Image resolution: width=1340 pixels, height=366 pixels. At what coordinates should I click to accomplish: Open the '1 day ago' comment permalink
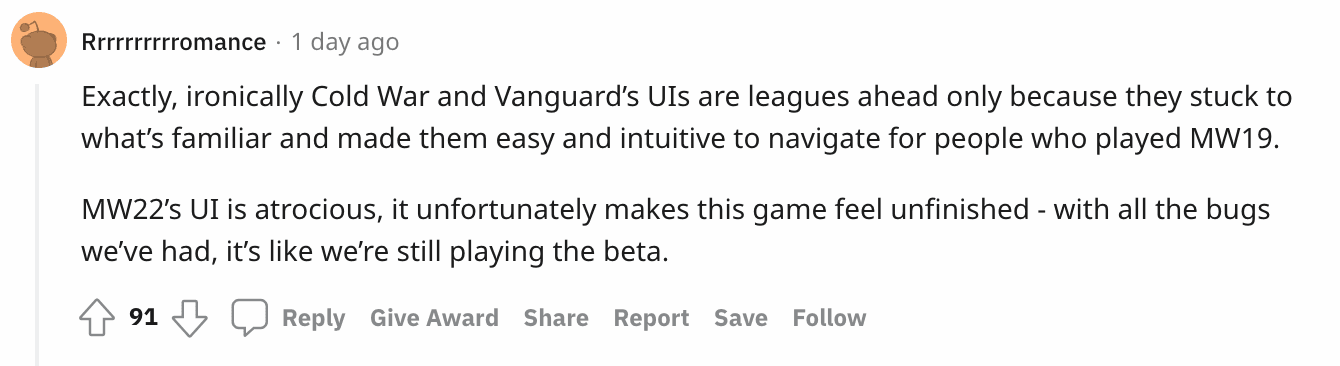coord(344,42)
